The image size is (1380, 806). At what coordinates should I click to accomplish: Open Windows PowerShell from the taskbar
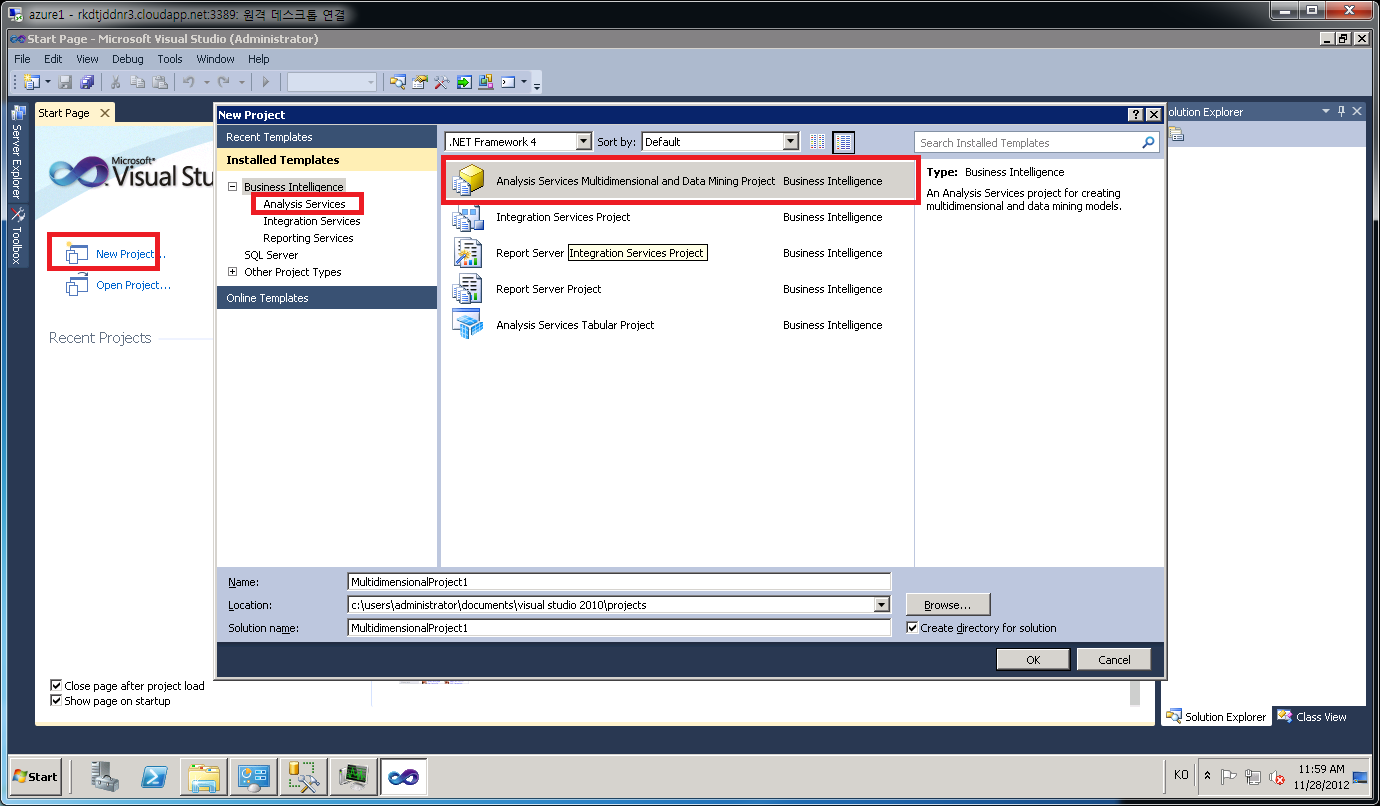(154, 776)
